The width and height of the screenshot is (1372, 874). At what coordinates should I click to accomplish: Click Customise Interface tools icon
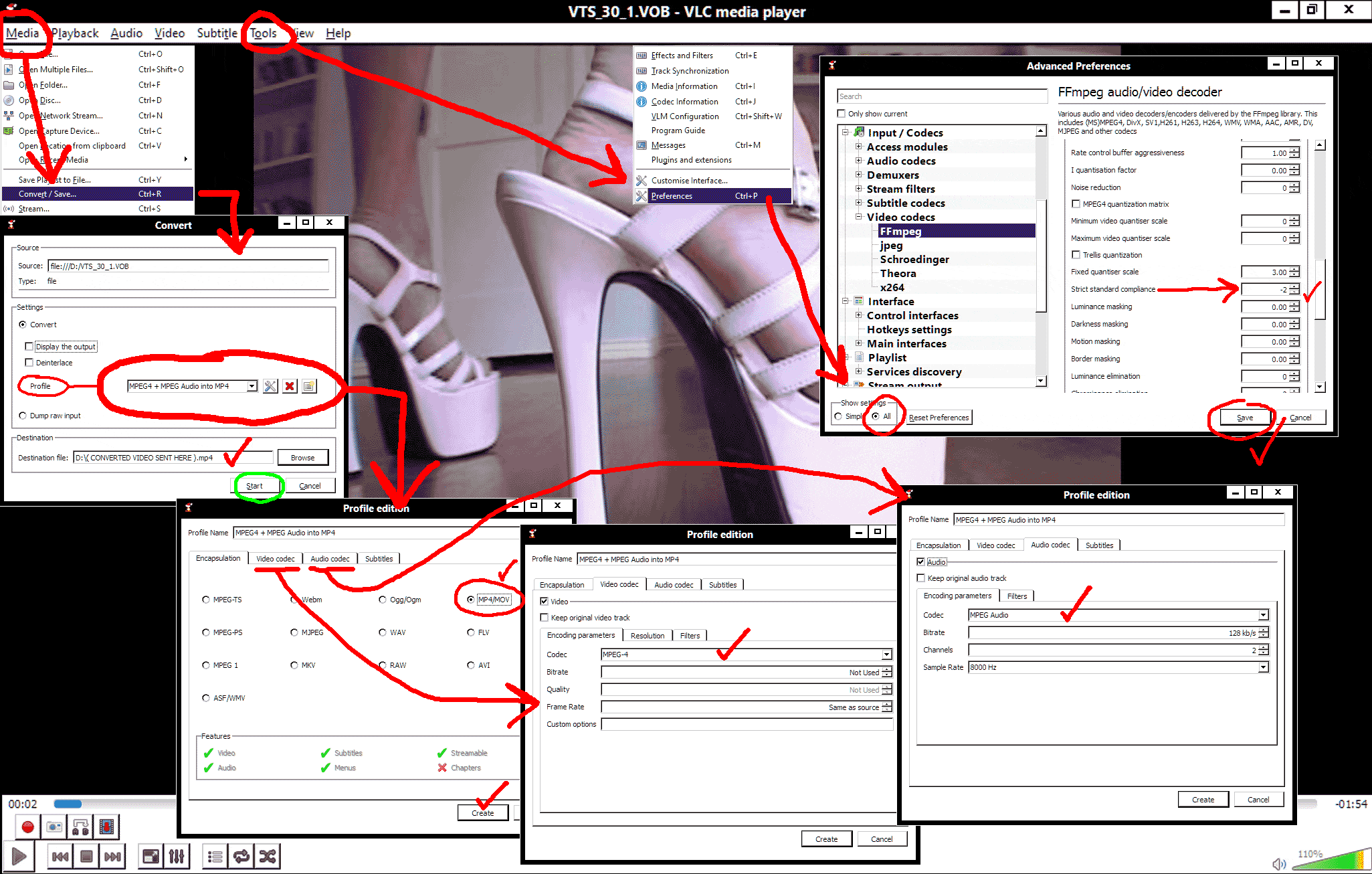642,181
